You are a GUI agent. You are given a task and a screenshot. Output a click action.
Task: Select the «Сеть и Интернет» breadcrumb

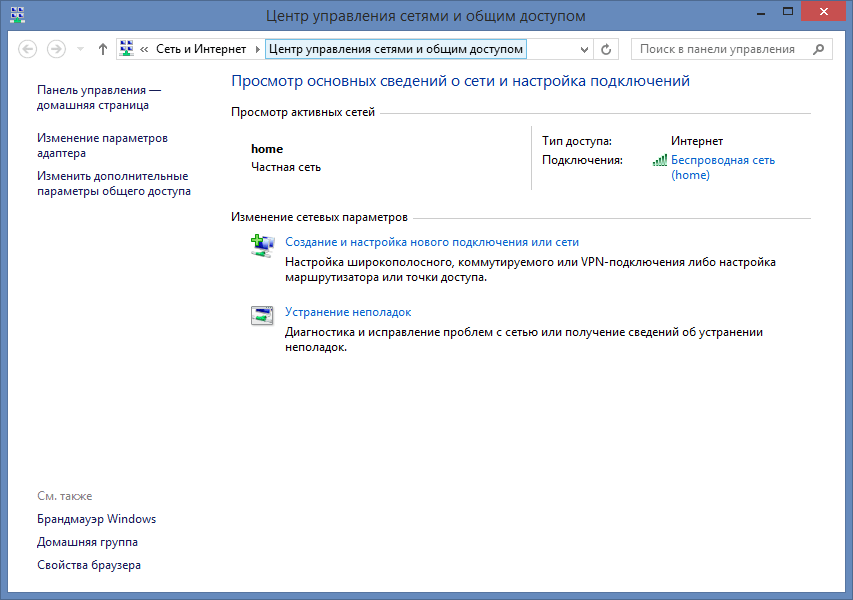[200, 49]
